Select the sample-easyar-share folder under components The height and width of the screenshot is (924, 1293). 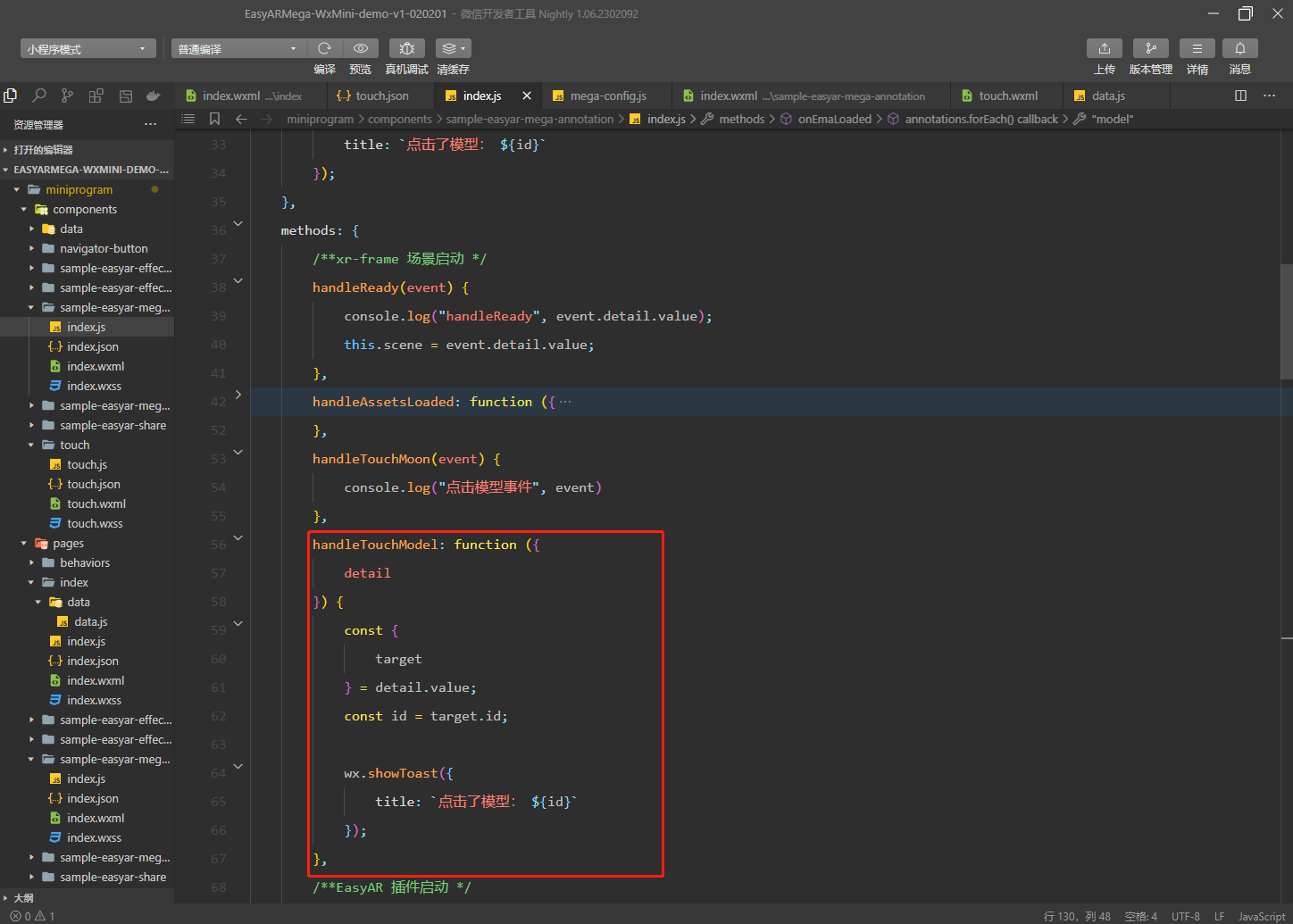[87, 425]
